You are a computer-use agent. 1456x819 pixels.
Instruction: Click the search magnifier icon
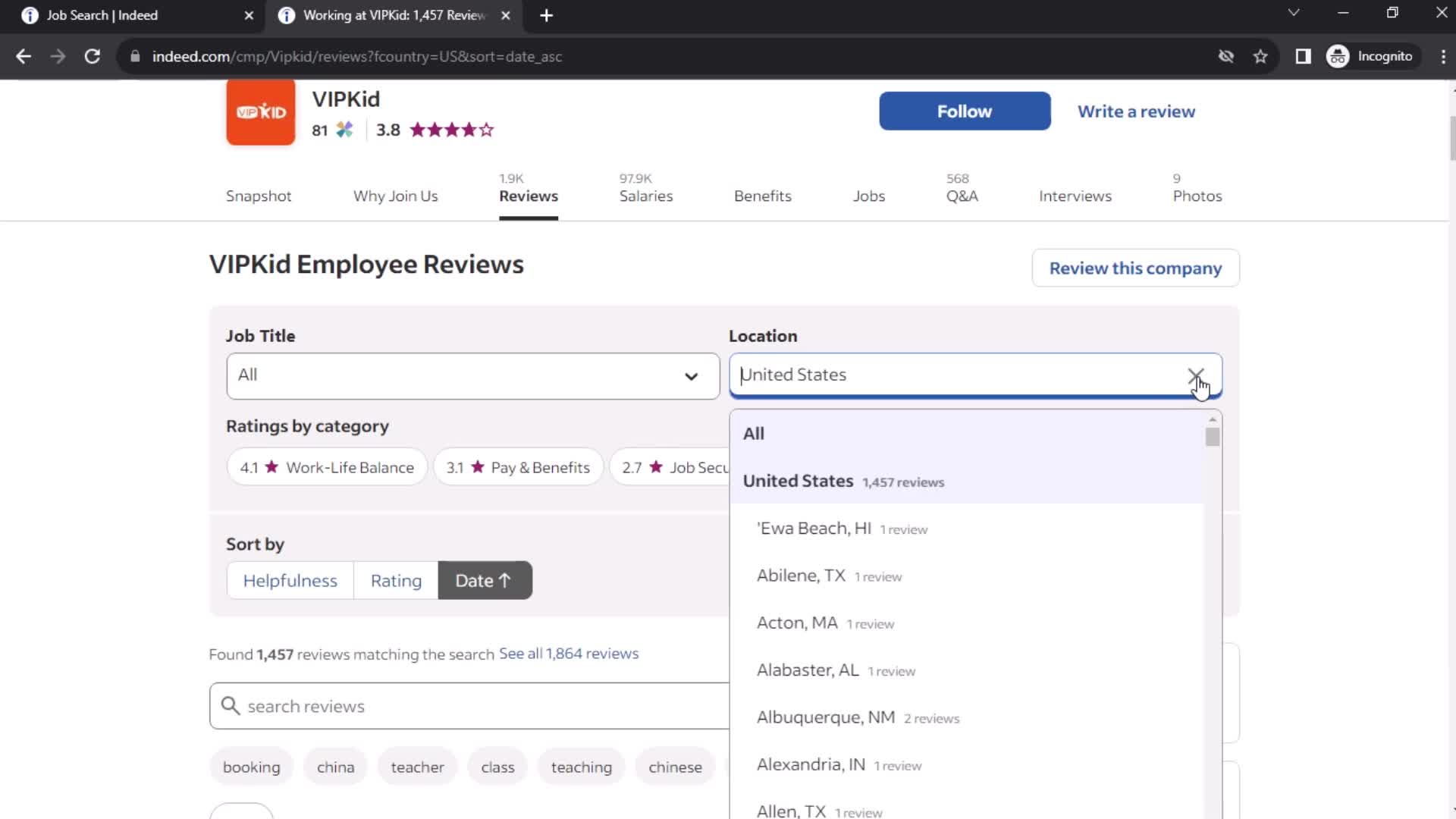(231, 706)
